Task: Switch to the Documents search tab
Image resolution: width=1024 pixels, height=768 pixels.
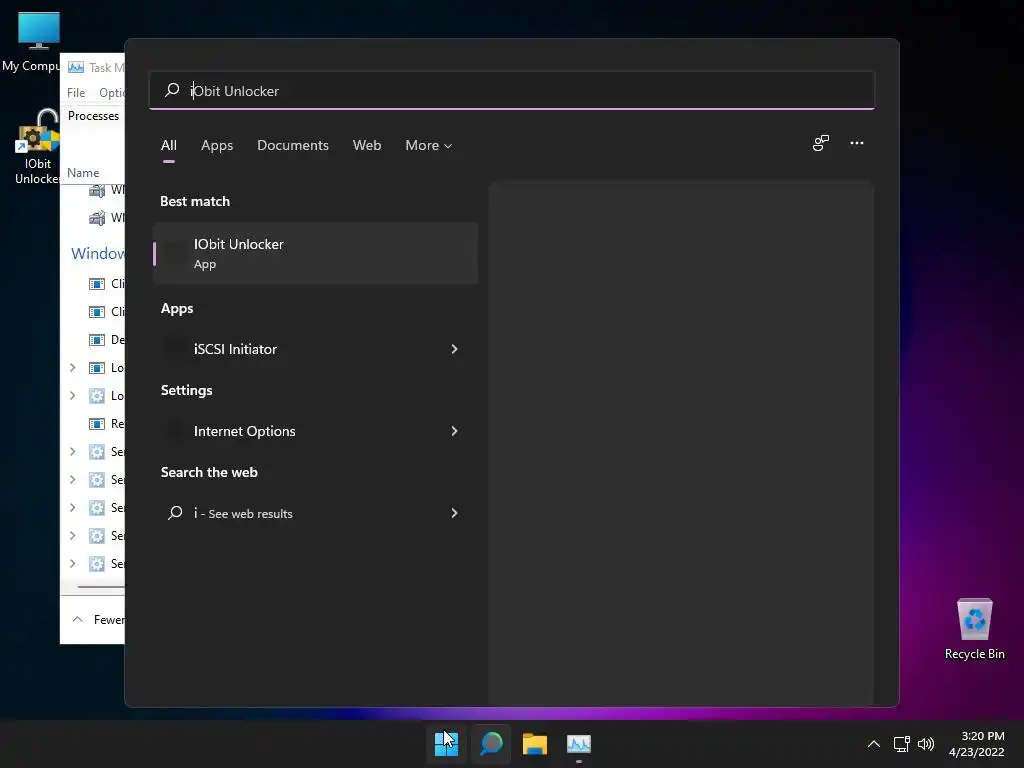Action: (293, 145)
